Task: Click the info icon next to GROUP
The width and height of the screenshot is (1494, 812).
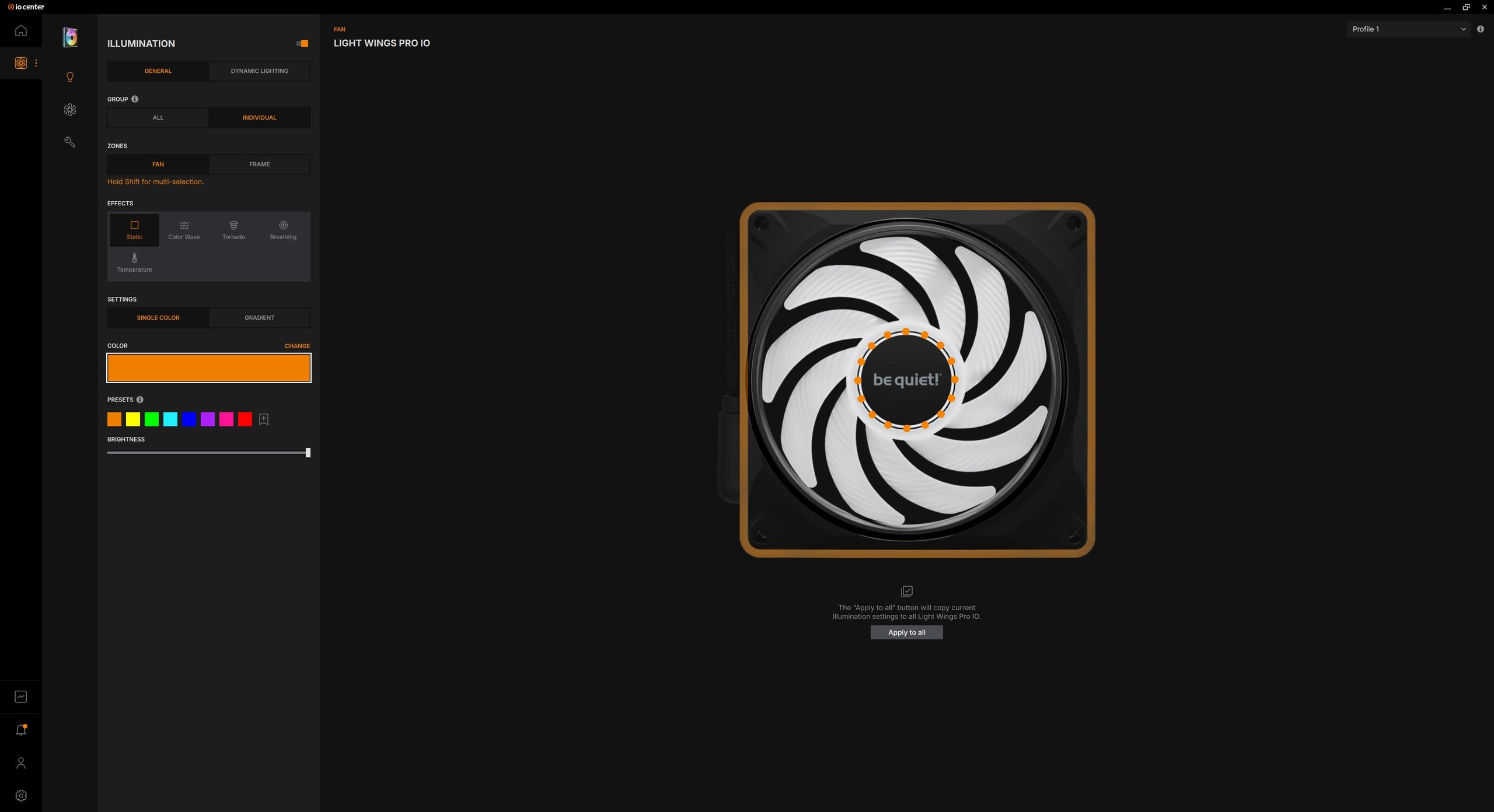Action: [135, 99]
